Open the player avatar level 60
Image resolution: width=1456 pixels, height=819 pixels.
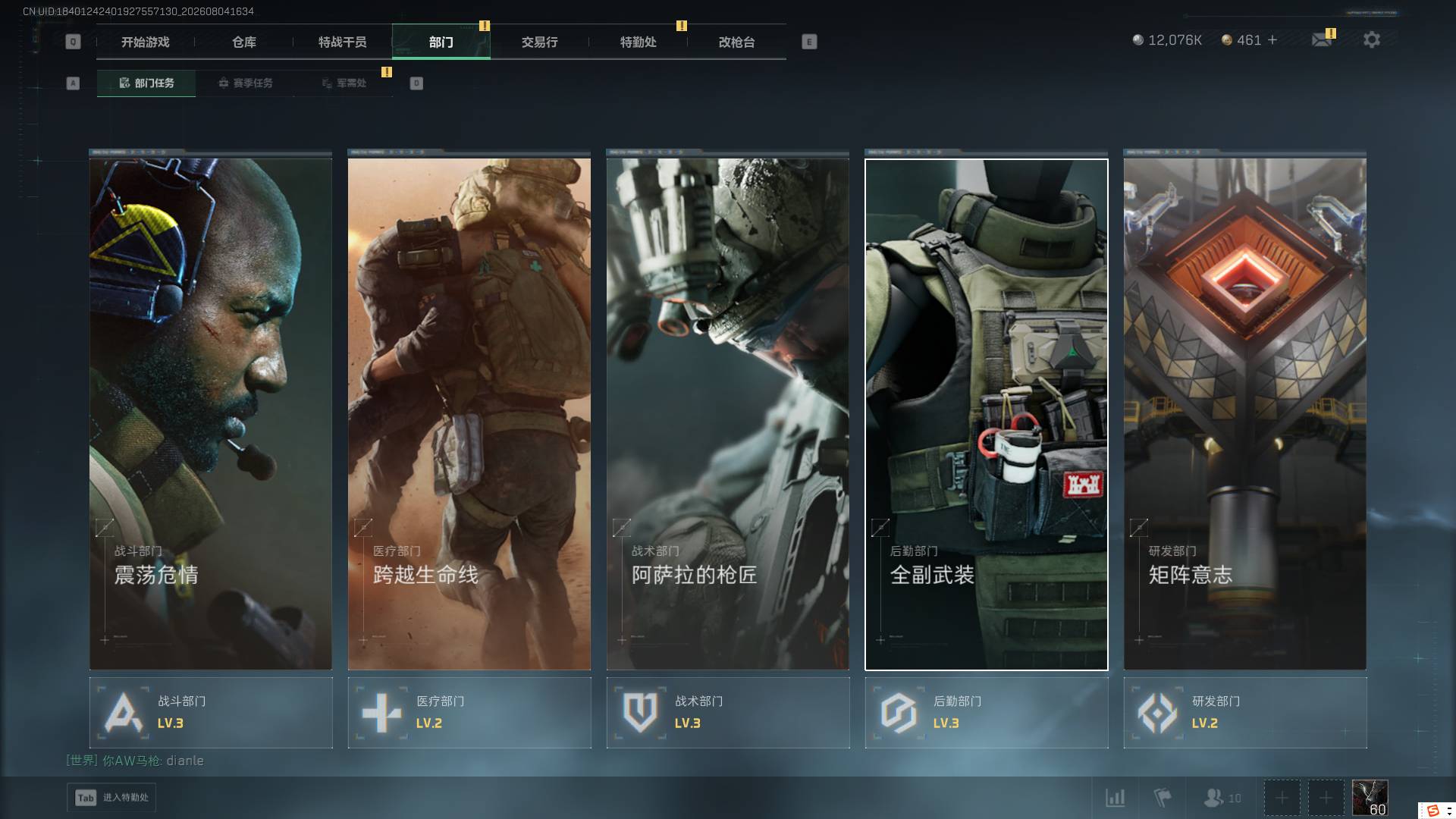point(1370,798)
